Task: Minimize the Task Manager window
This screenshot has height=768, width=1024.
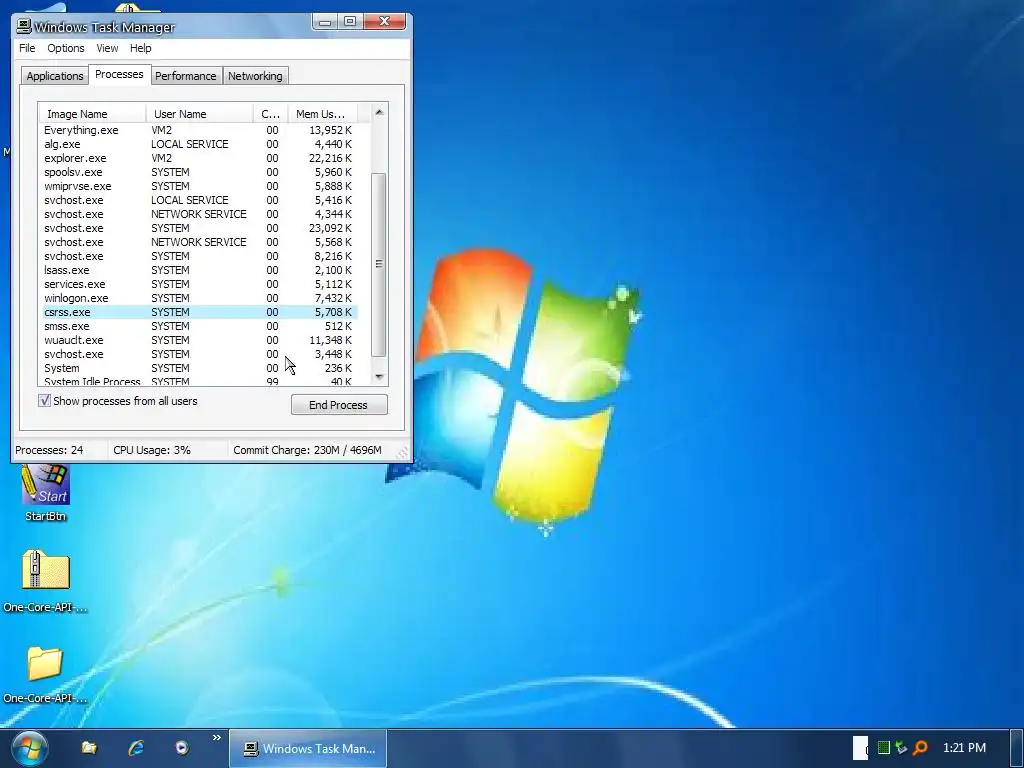Action: click(325, 22)
